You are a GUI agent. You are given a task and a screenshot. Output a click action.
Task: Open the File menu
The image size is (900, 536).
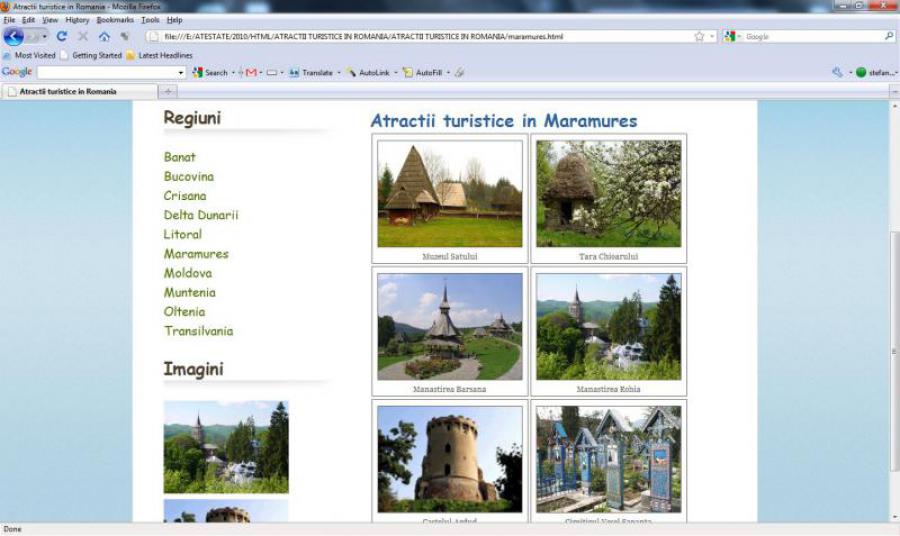(9, 20)
